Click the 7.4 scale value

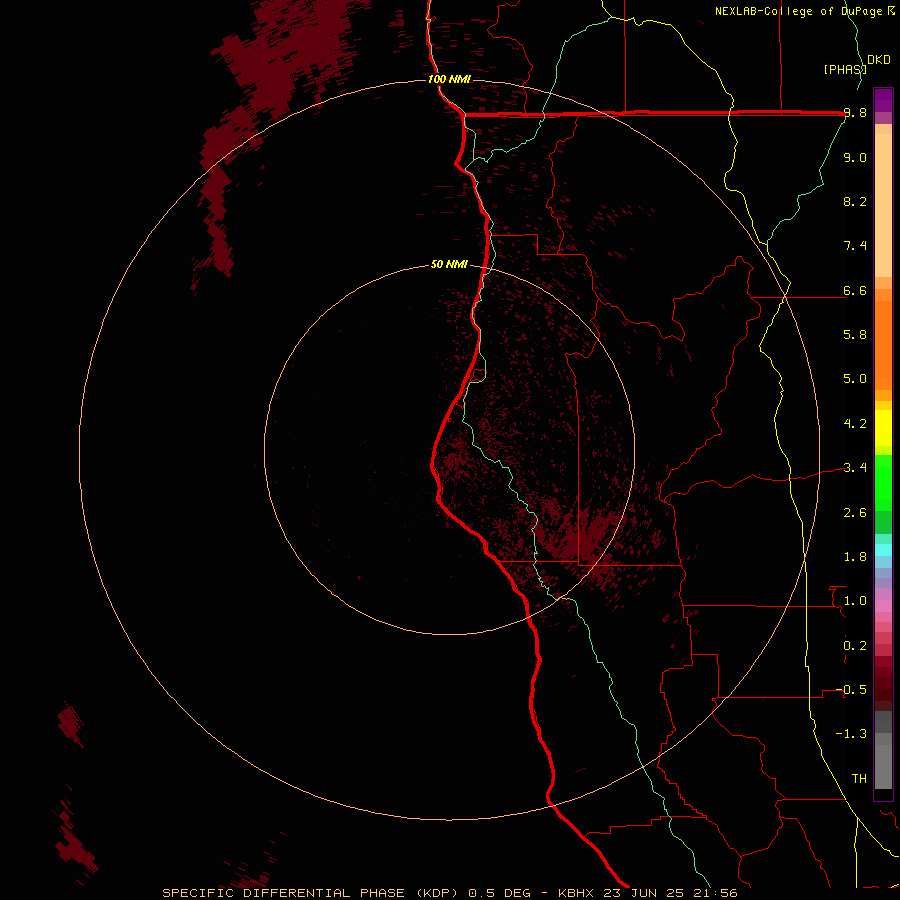point(855,246)
